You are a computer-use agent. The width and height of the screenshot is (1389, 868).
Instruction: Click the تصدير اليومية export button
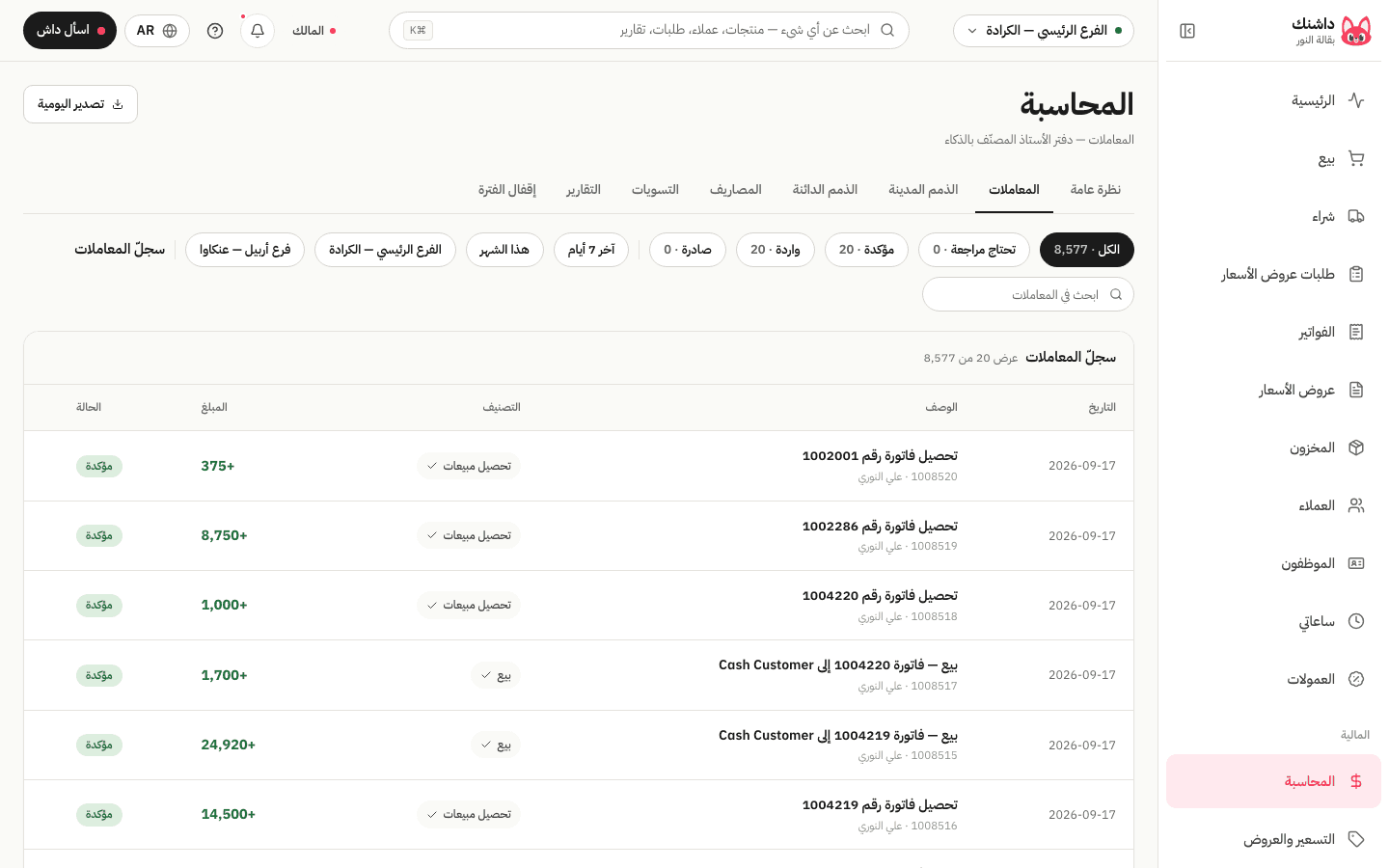80,104
